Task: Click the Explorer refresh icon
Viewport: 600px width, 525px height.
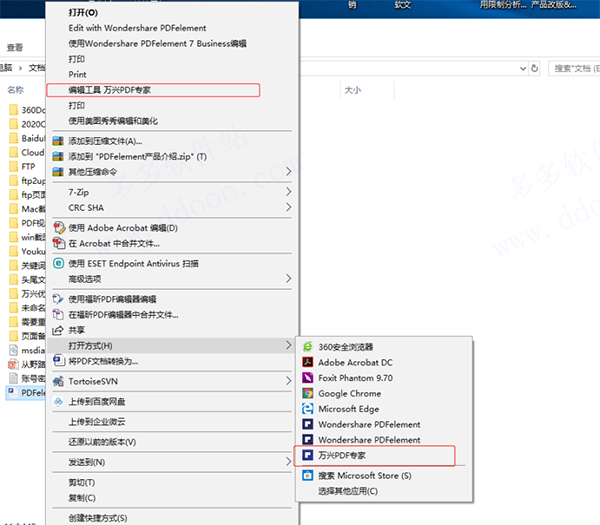Action: (x=534, y=68)
